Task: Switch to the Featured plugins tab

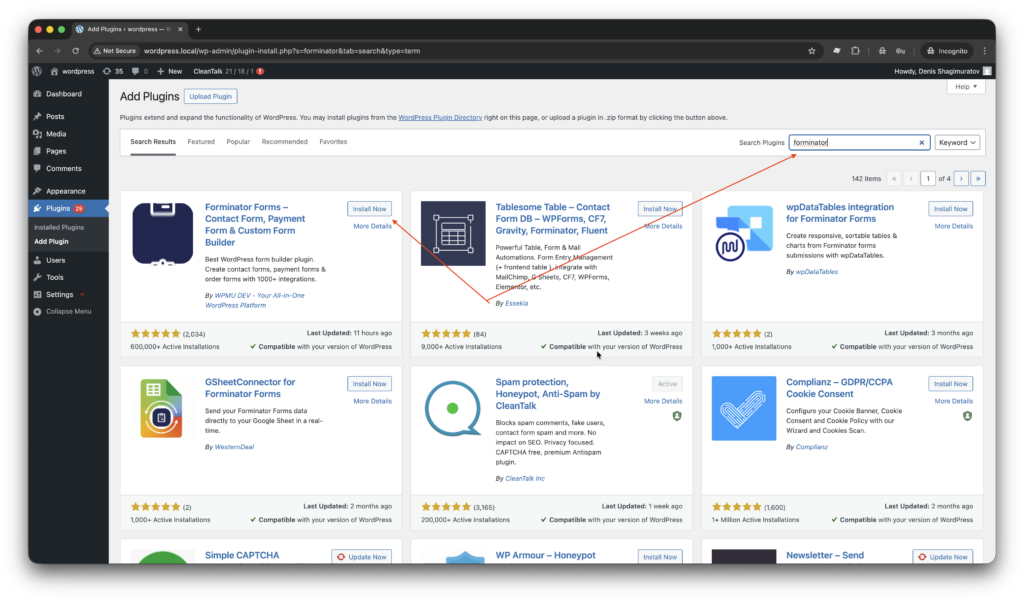Action: [200, 141]
